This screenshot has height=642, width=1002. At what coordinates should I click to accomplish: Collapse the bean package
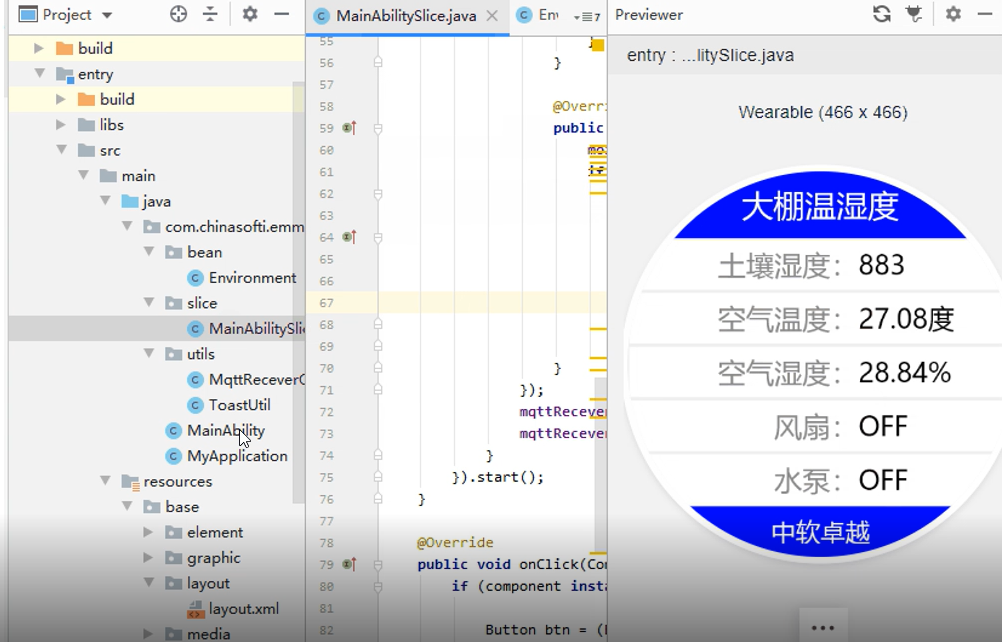coord(149,252)
